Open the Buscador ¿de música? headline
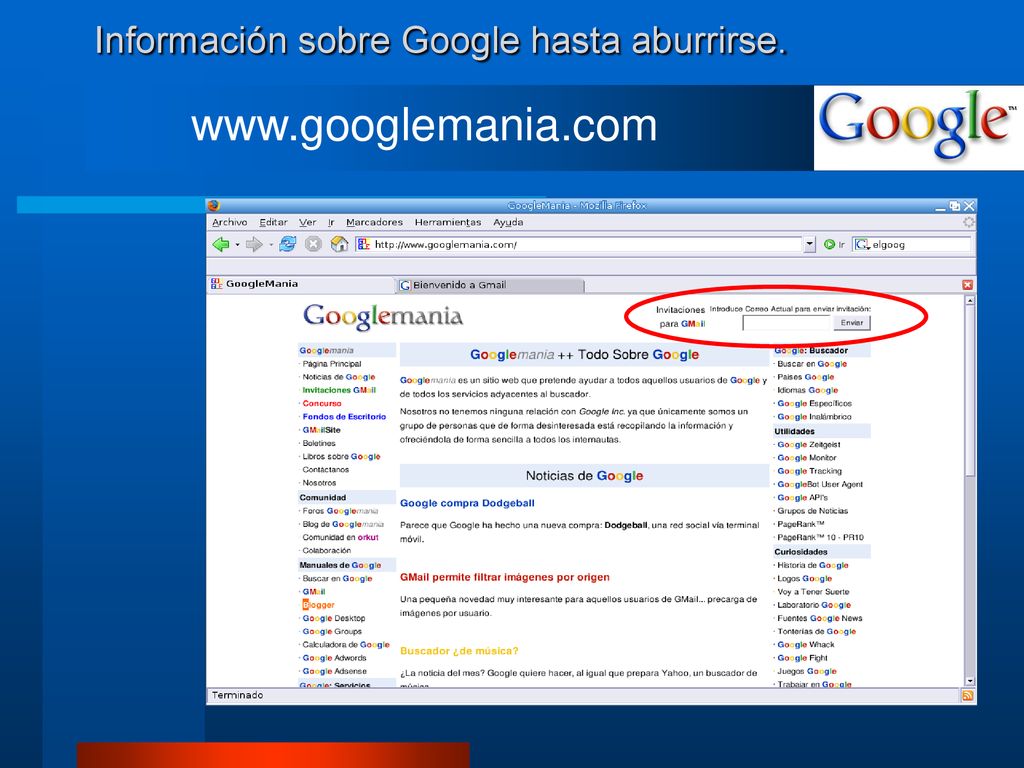This screenshot has width=1024, height=768. pos(459,651)
